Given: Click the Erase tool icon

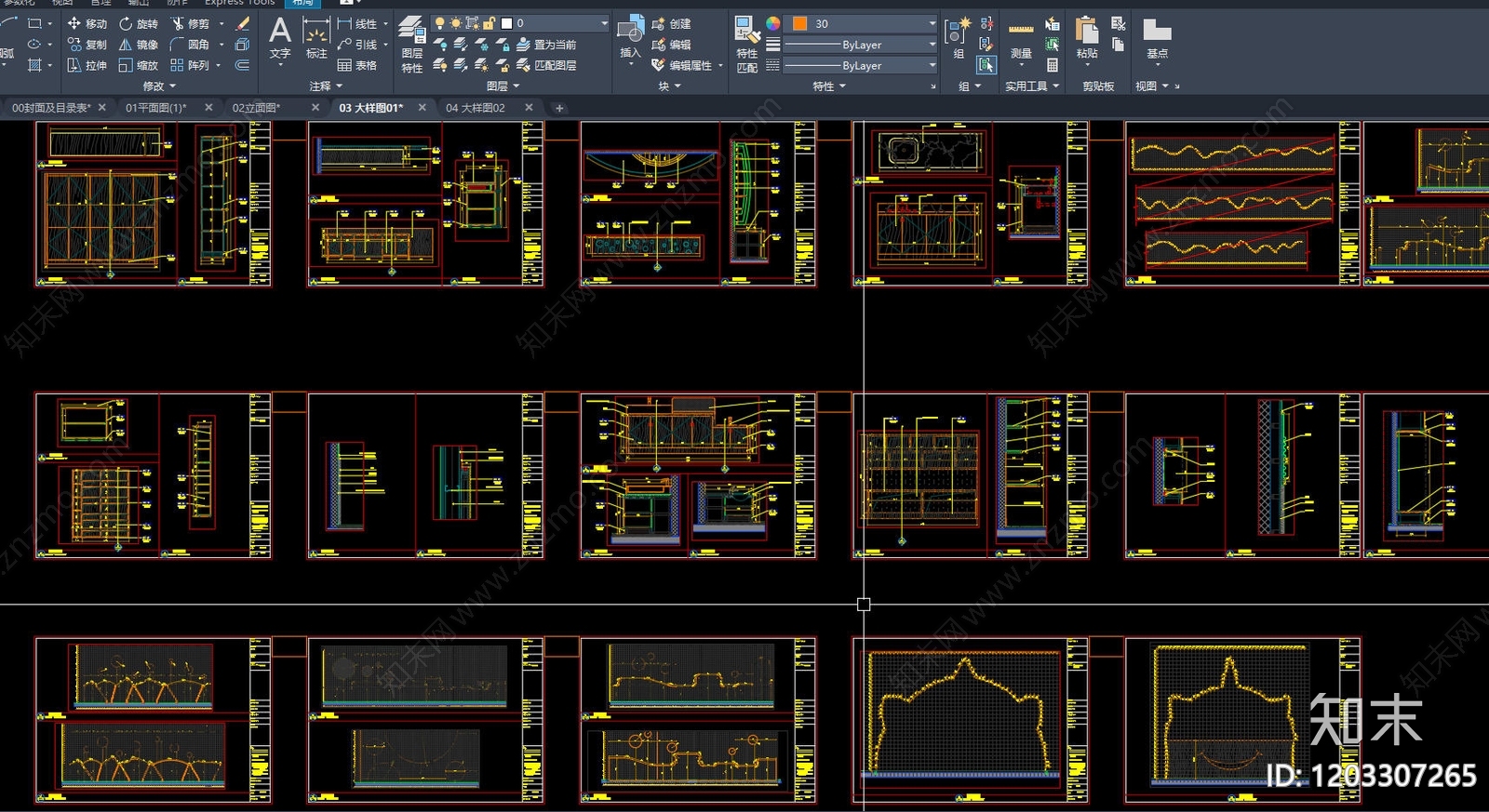Looking at the screenshot, I should click(x=242, y=23).
